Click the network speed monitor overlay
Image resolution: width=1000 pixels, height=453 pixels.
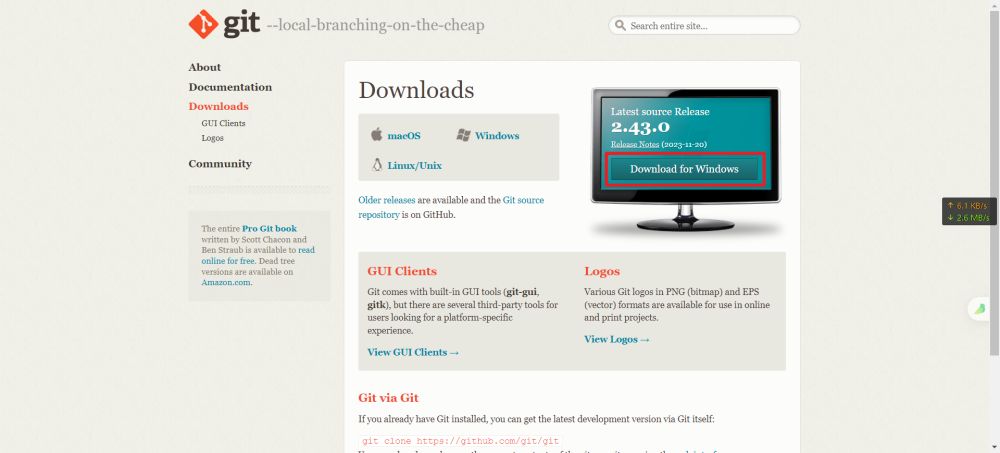click(968, 211)
